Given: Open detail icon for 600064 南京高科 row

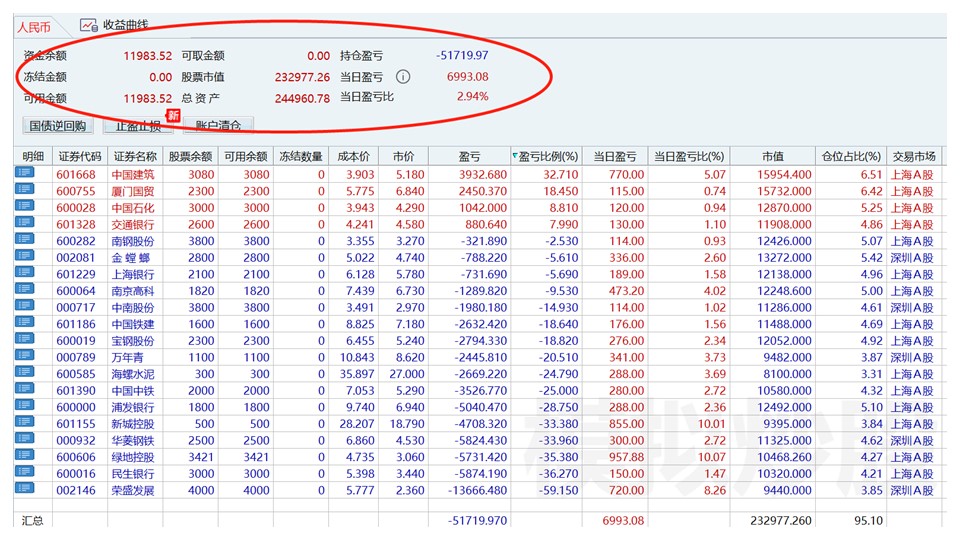Looking at the screenshot, I should click(x=24, y=288).
